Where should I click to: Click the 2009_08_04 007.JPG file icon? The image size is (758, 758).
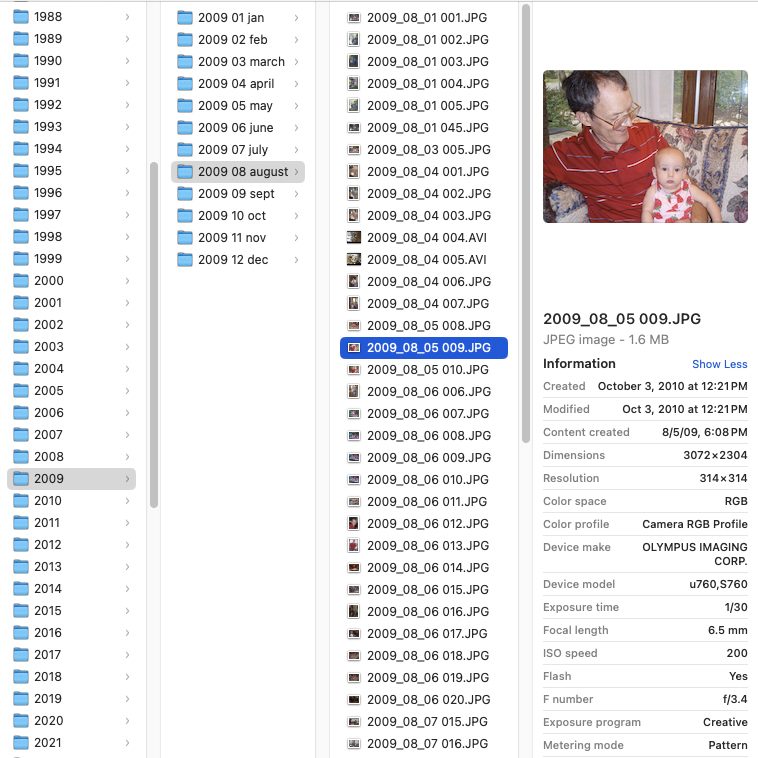354,304
